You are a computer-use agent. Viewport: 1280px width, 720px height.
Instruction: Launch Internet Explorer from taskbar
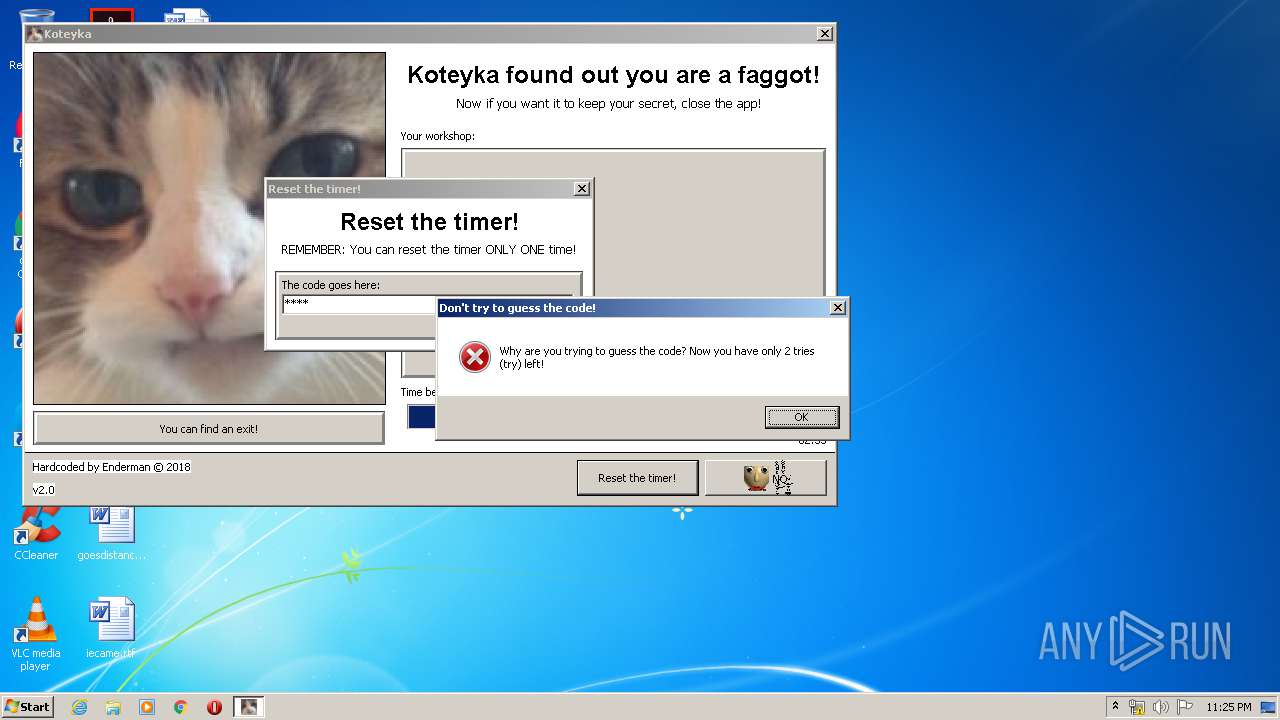tap(79, 707)
